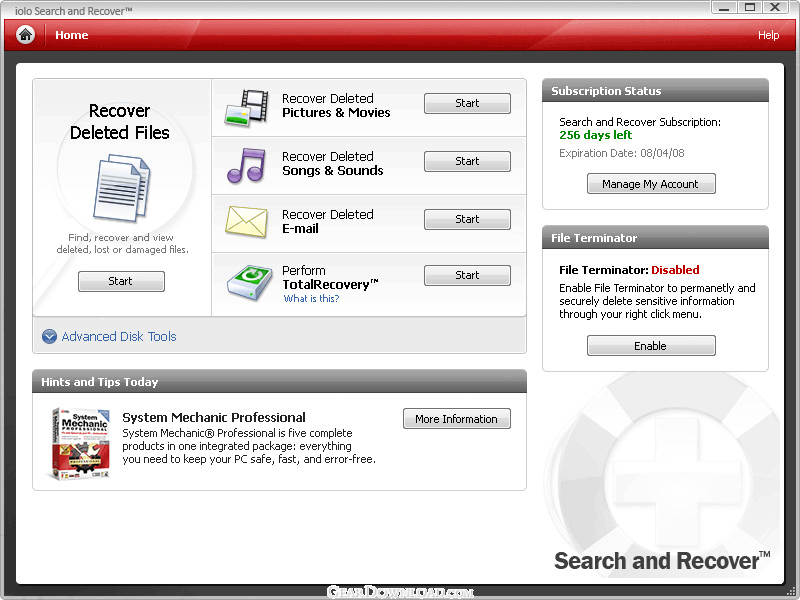Click the 'System Mechanic Professional' heading

click(214, 417)
